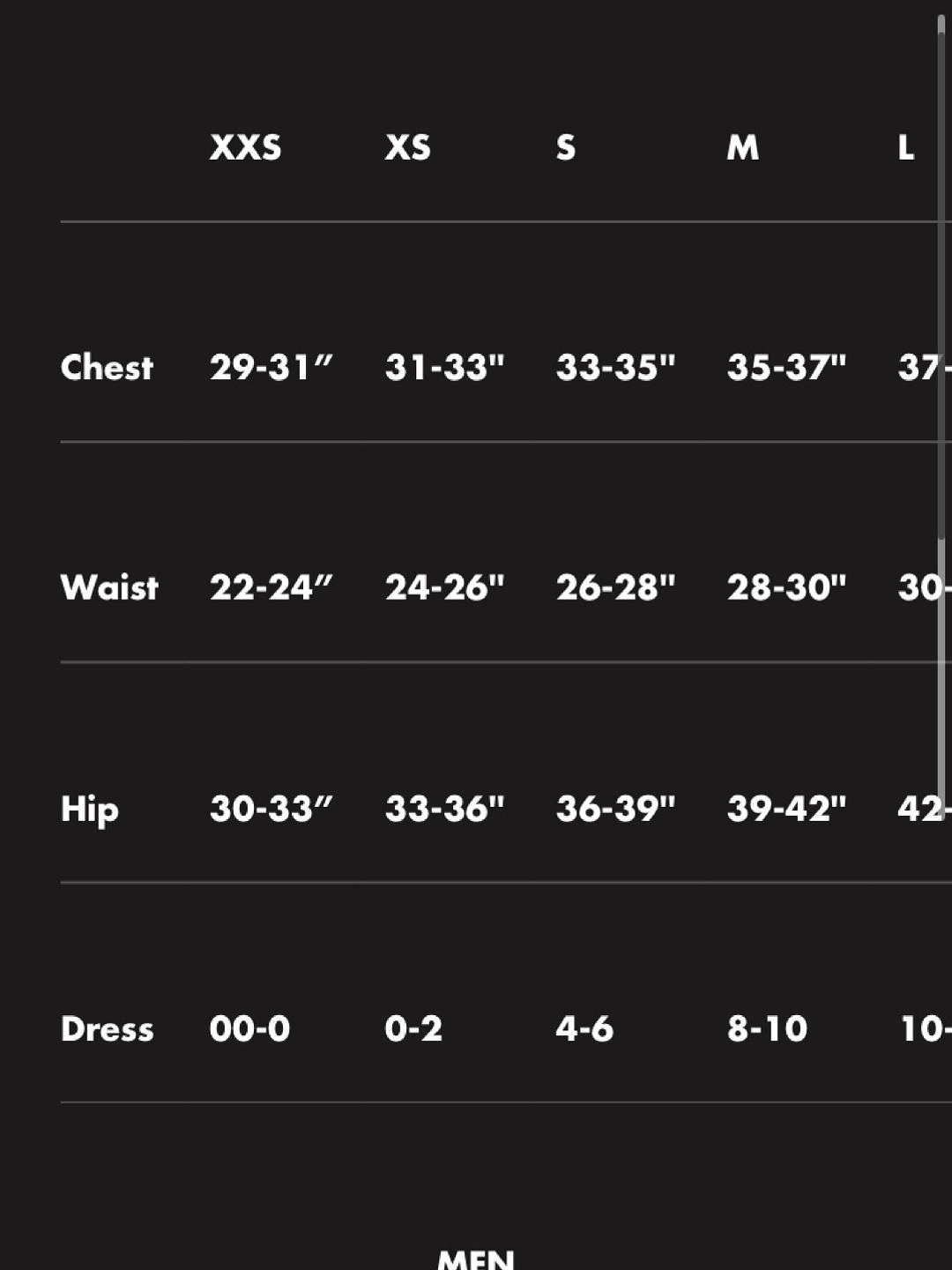Screen dimensions: 952x1270
Task: Click the 36-39" hip measurement cell
Action: click(x=615, y=808)
